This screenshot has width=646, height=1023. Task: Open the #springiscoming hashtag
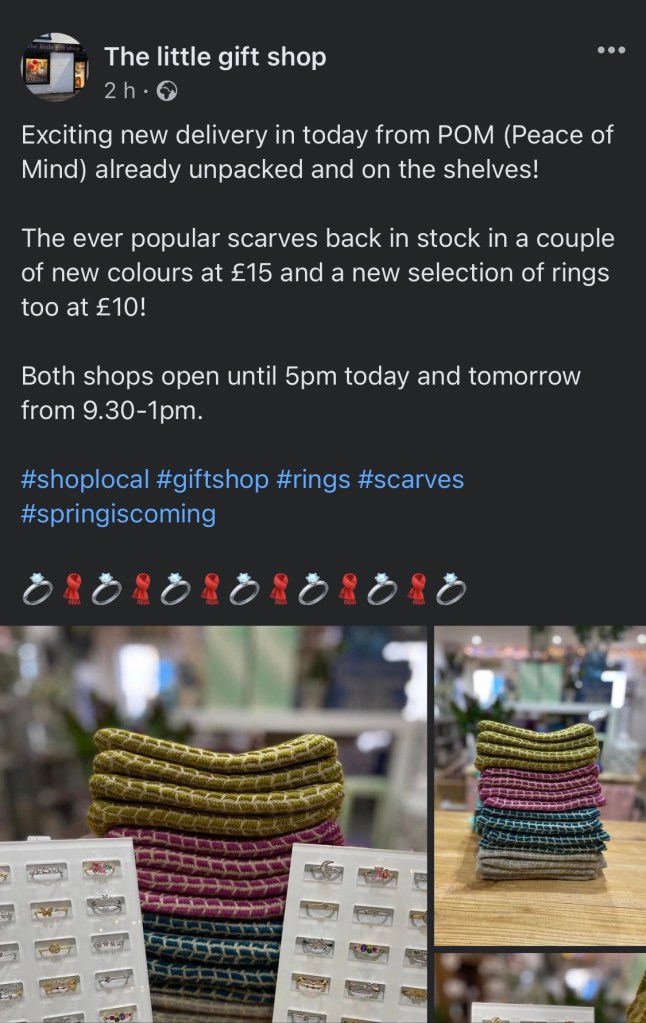pos(118,514)
